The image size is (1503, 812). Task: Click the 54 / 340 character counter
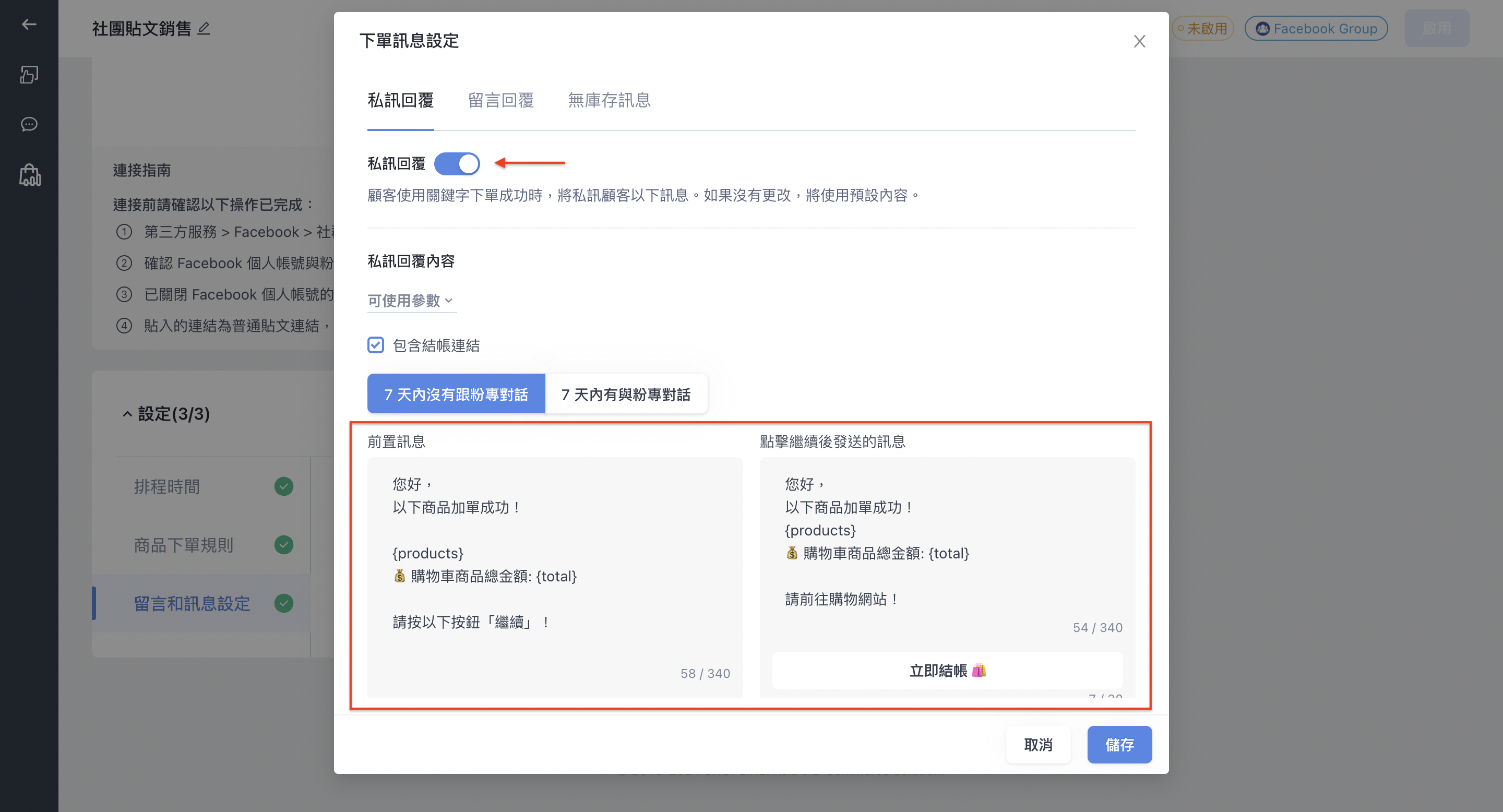pyautogui.click(x=1098, y=627)
